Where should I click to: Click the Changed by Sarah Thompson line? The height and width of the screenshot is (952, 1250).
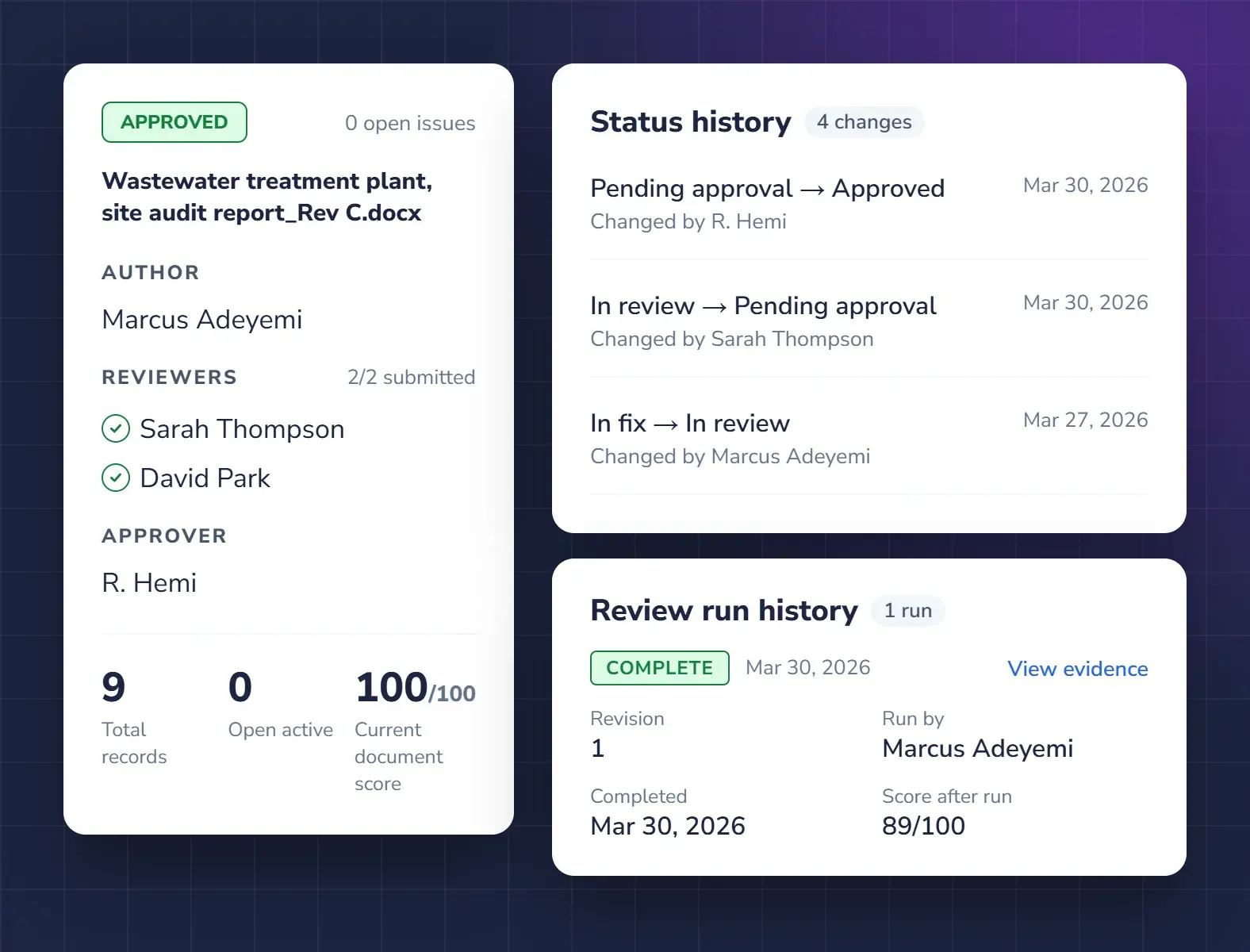point(732,339)
